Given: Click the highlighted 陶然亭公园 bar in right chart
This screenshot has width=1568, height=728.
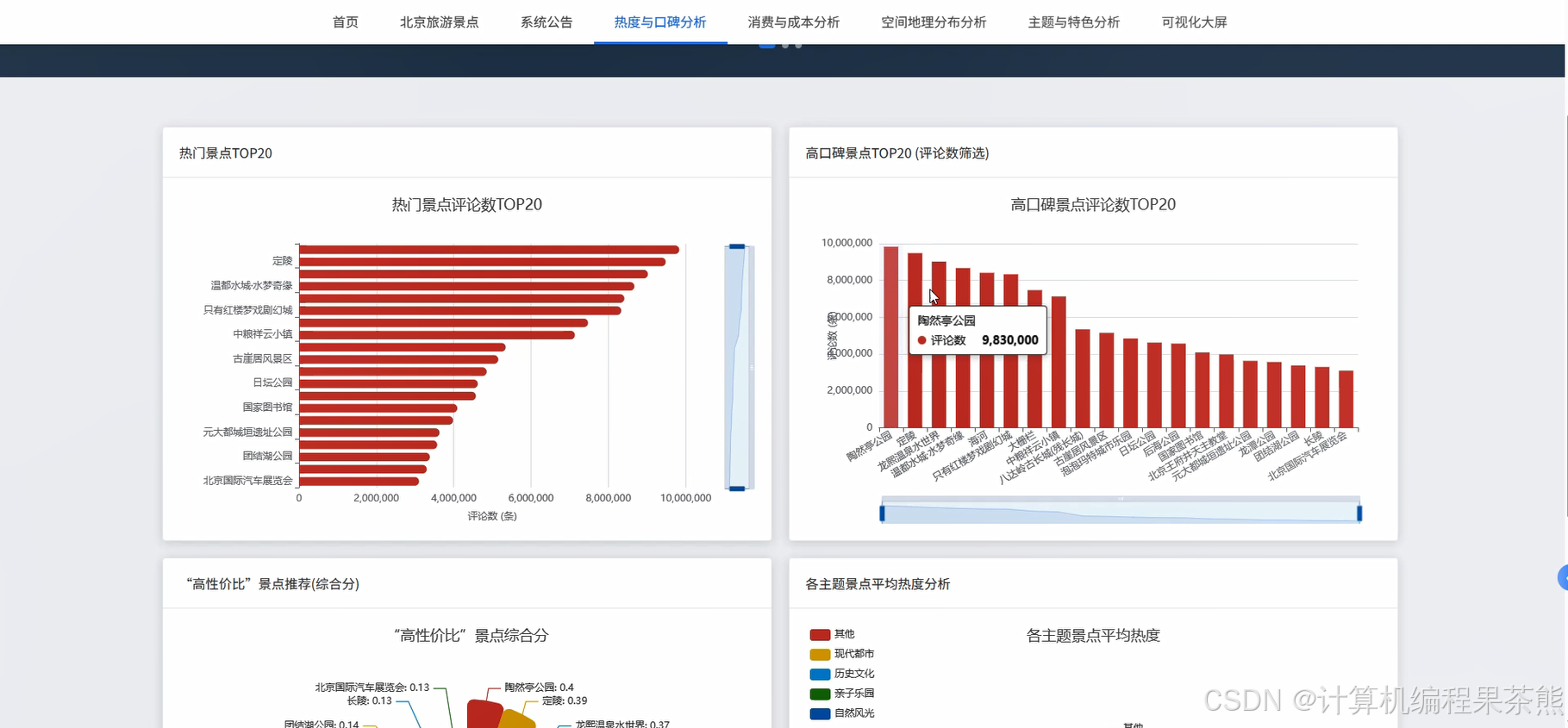Looking at the screenshot, I should 890,338.
